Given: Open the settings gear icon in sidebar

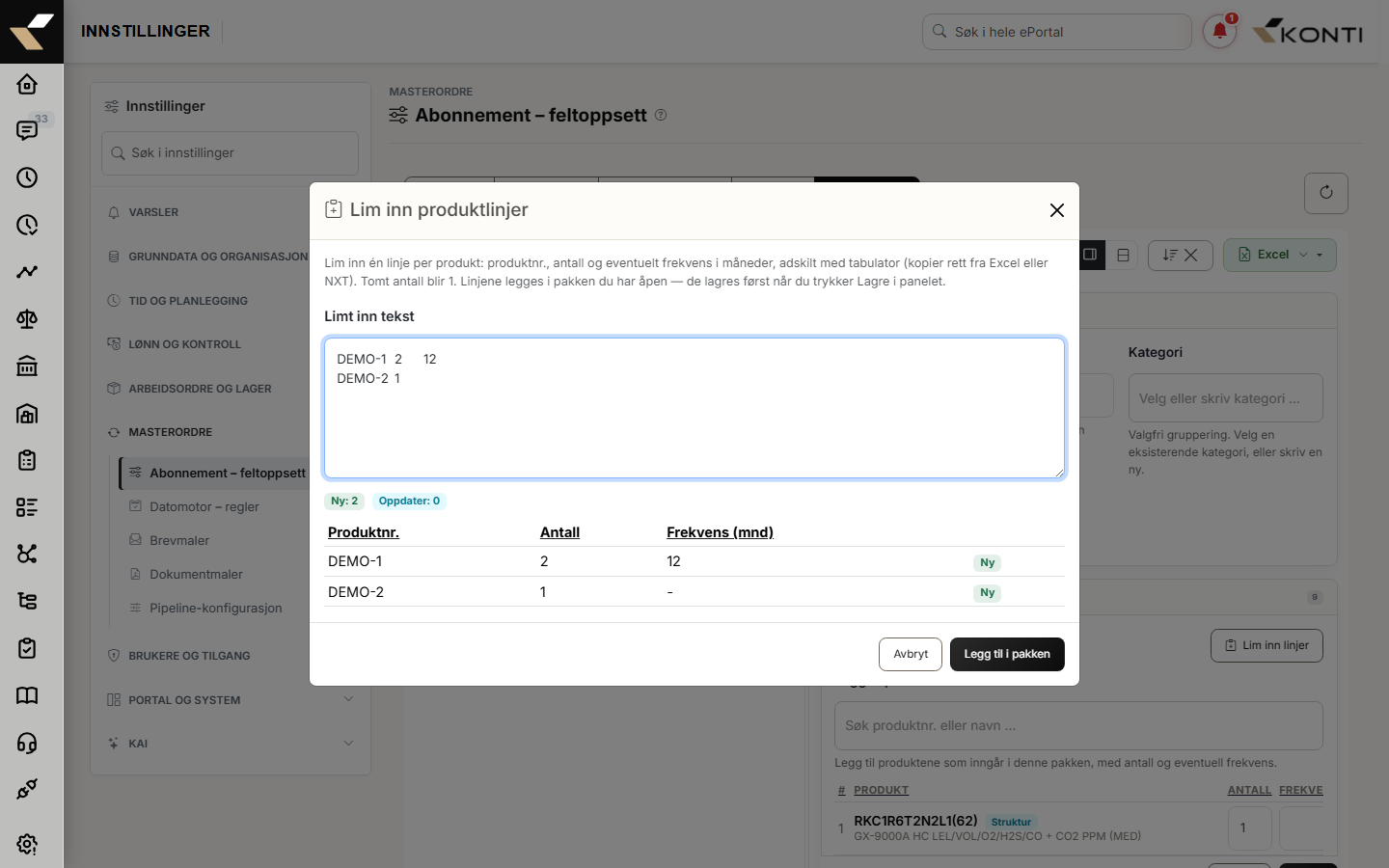Looking at the screenshot, I should click(x=27, y=845).
